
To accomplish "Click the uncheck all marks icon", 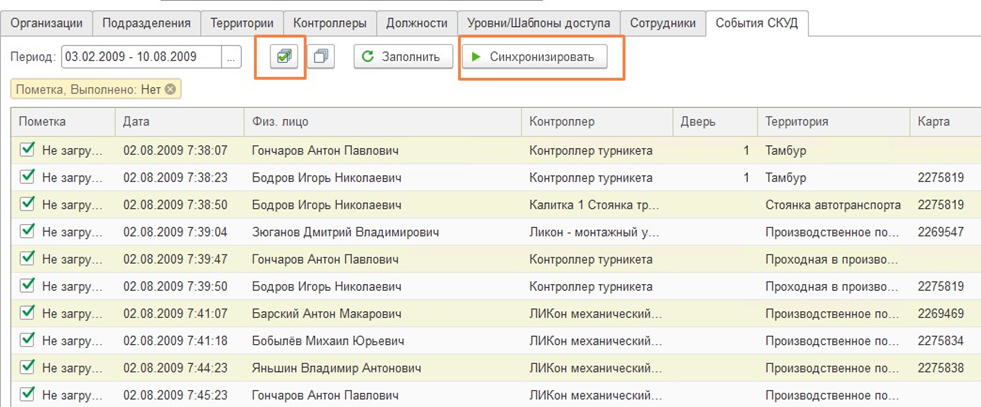I will click(x=321, y=57).
